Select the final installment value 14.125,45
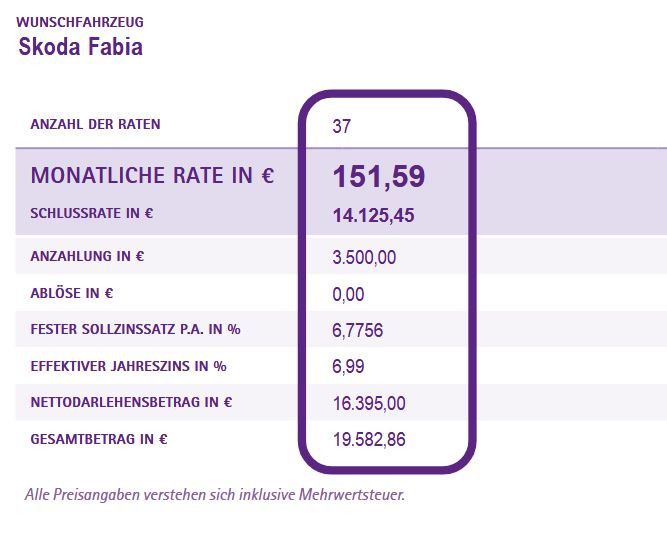This screenshot has height=546, width=667. [373, 215]
